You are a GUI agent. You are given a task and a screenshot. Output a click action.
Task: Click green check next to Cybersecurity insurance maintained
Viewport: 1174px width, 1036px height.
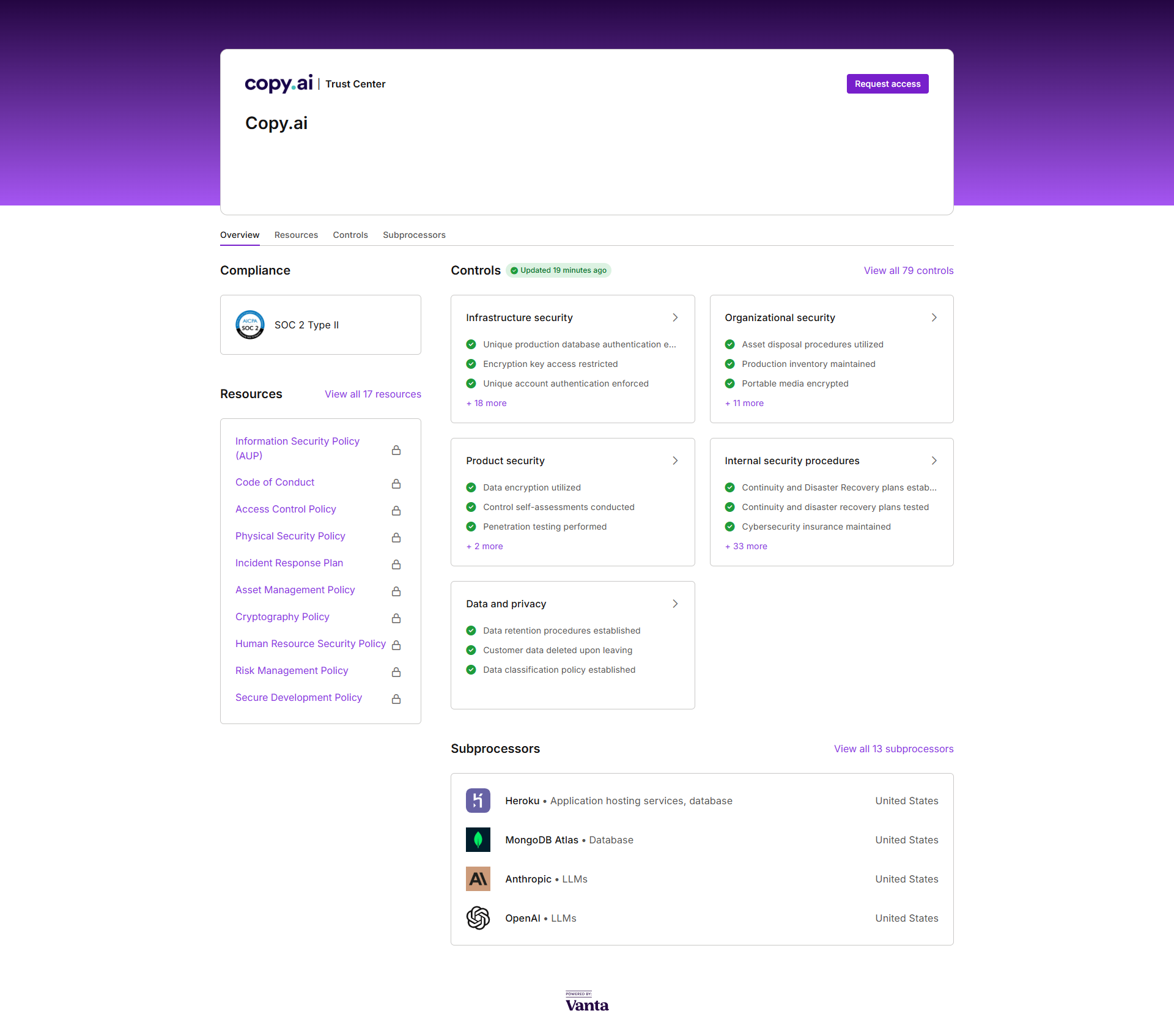729,527
